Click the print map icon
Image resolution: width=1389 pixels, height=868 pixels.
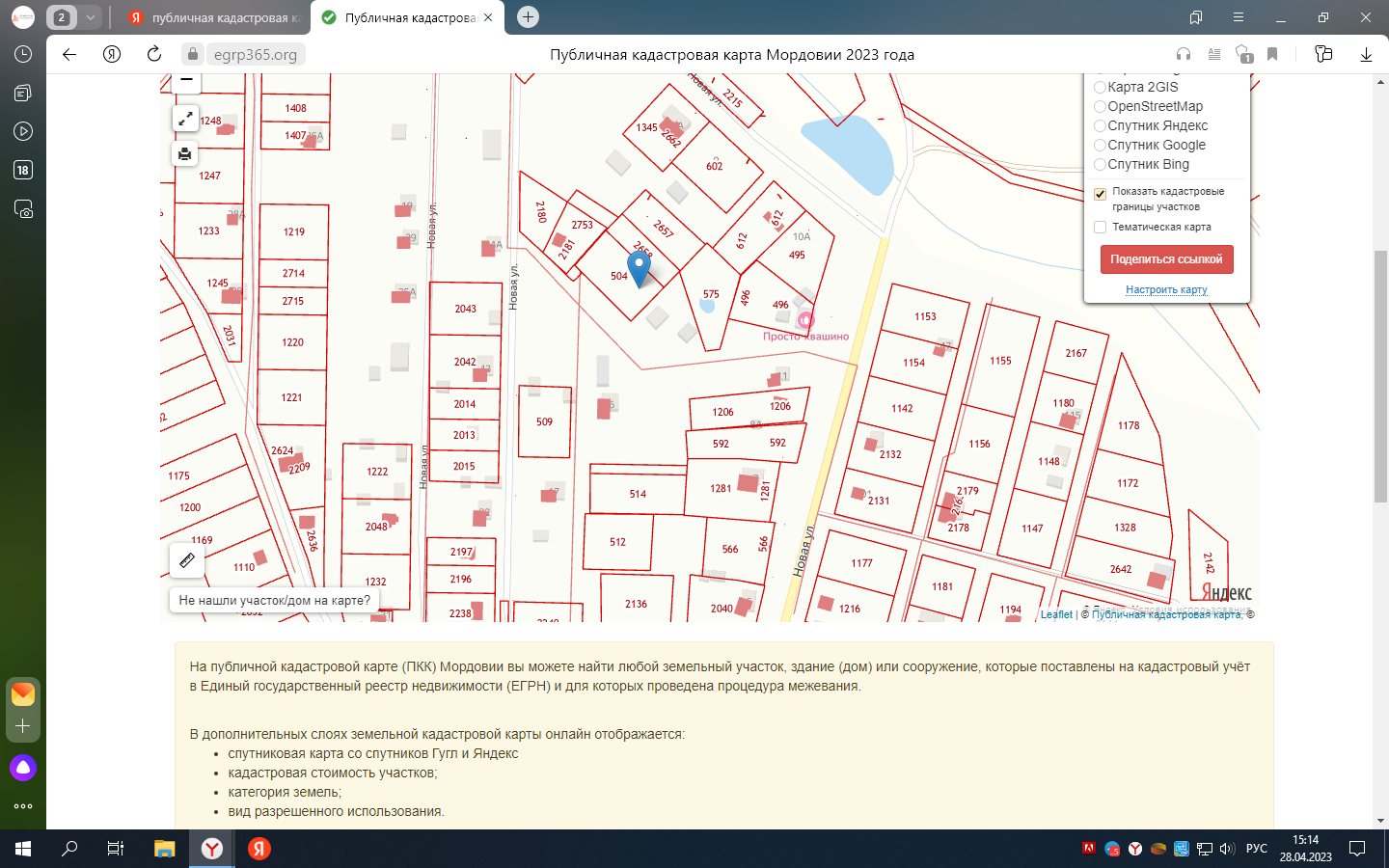click(x=185, y=153)
